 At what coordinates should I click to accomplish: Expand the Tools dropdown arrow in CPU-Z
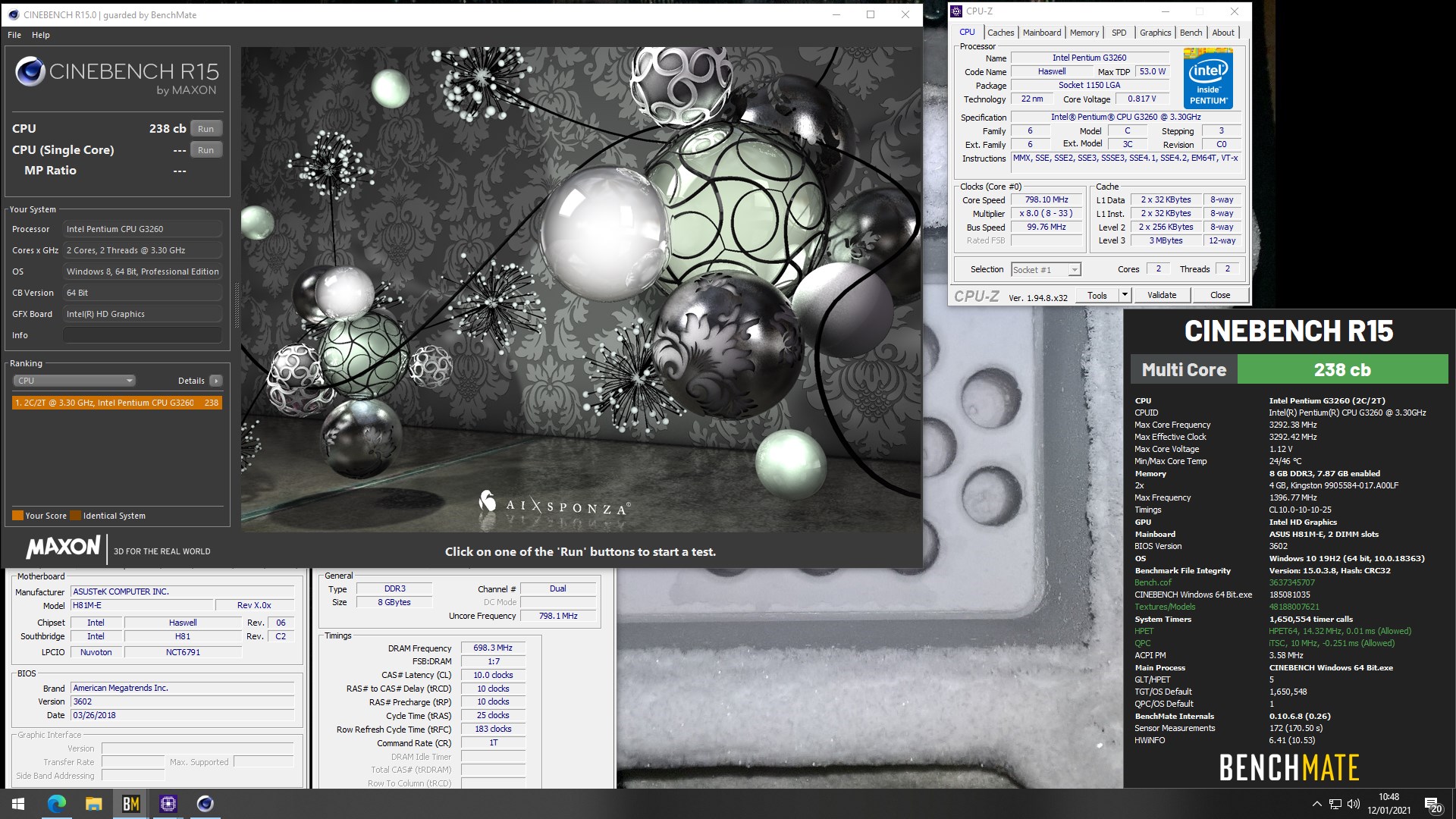[x=1125, y=296]
